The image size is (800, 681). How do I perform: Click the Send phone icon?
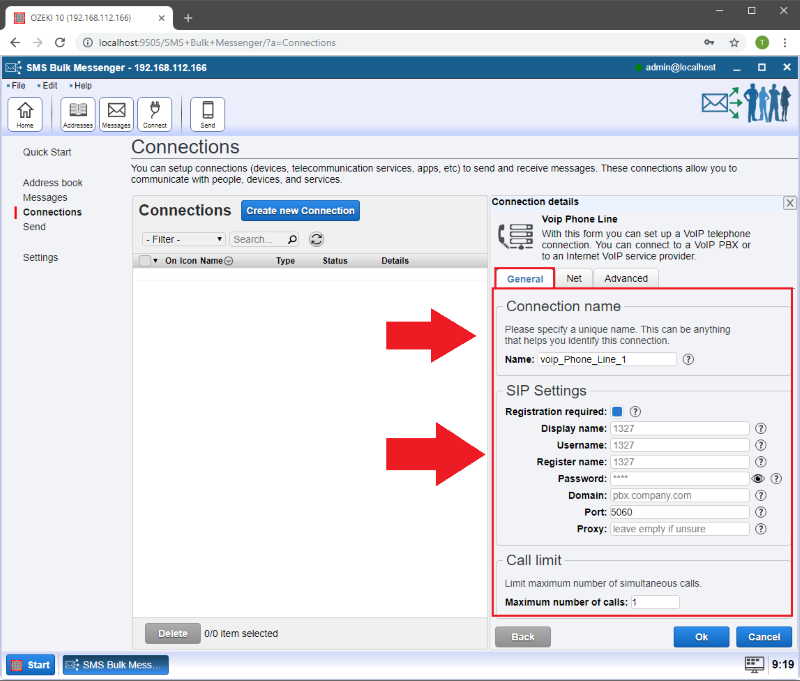click(207, 113)
